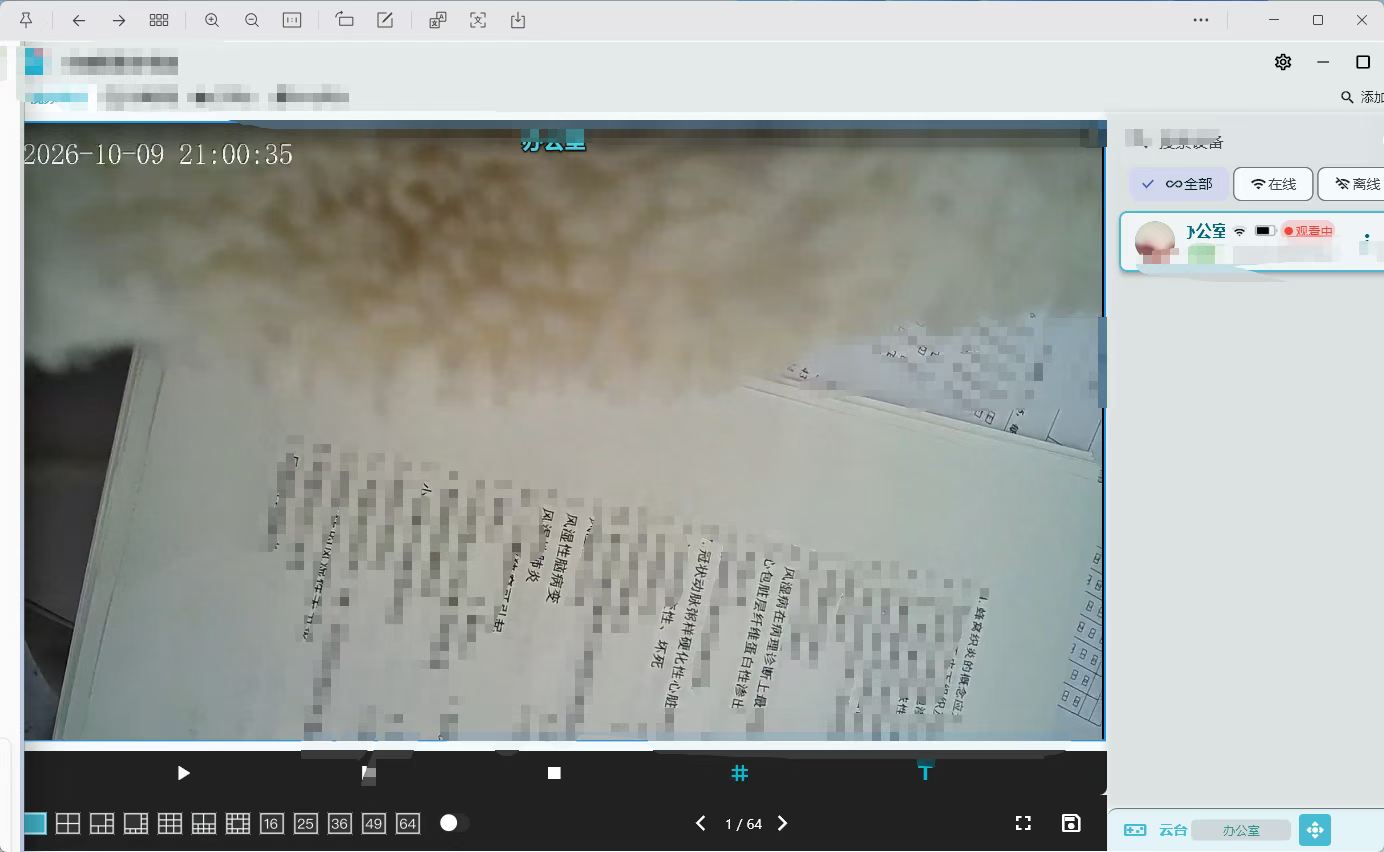Go forward to the next image
This screenshot has width=1384, height=852.
(x=119, y=20)
